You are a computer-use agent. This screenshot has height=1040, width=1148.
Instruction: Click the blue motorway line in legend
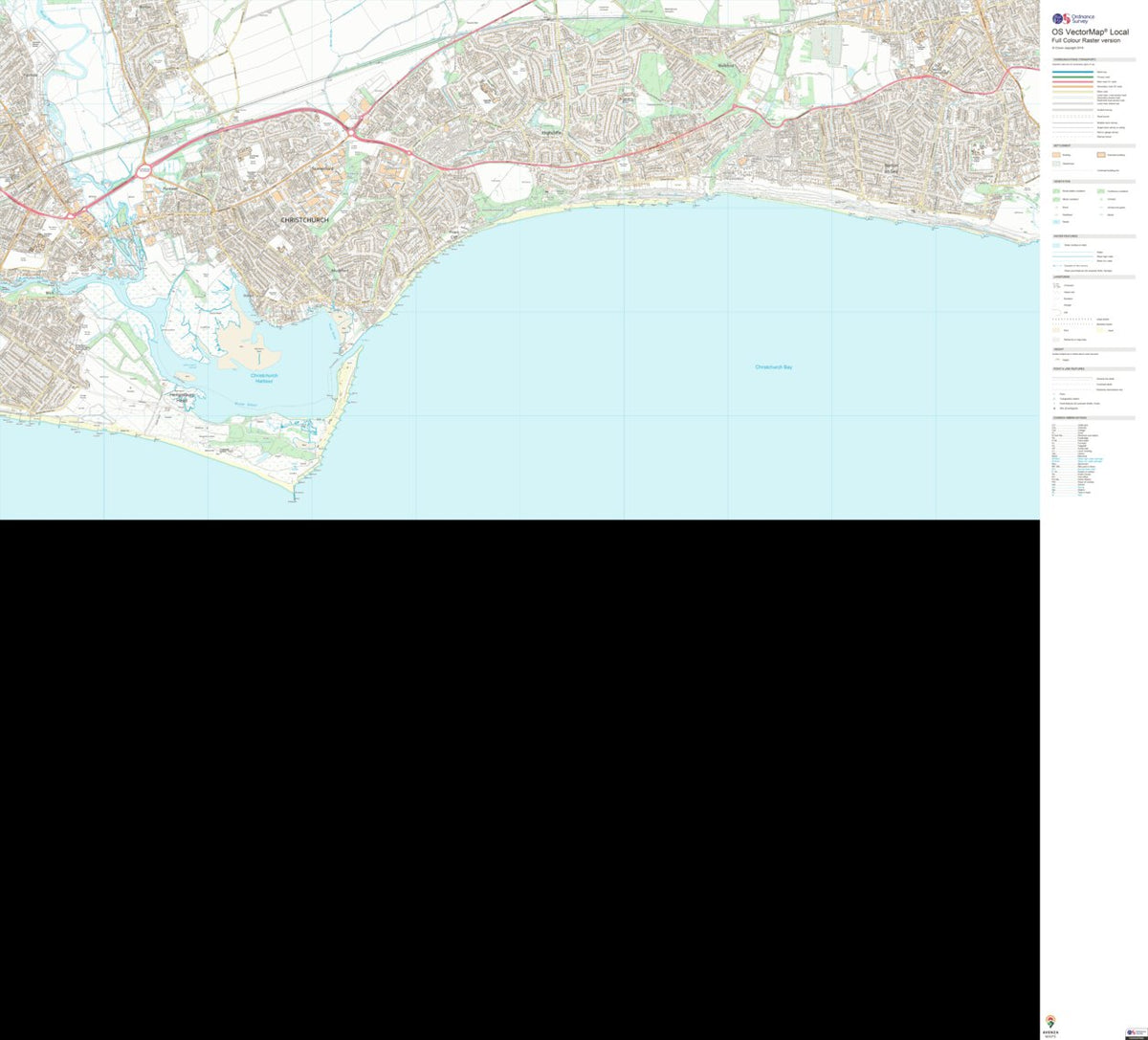coord(1072,72)
